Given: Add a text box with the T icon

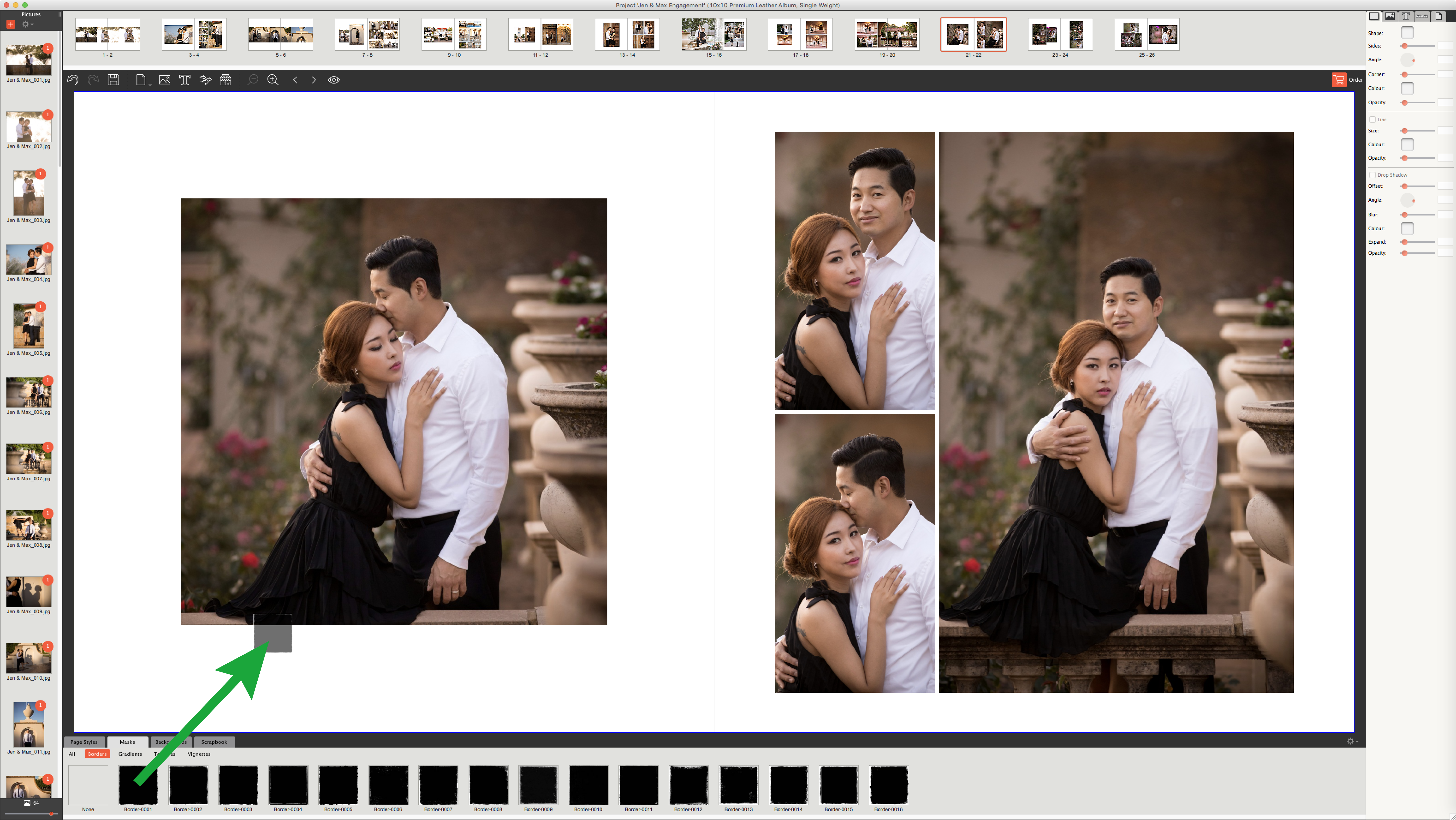Looking at the screenshot, I should coord(185,80).
